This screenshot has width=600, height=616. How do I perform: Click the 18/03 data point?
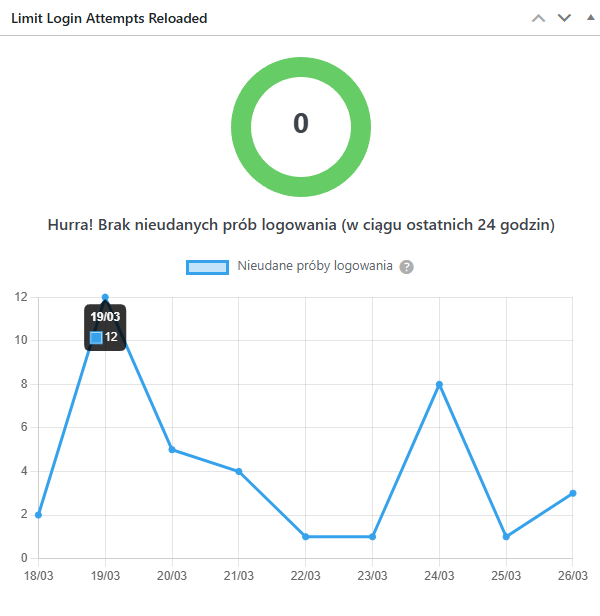tap(38, 515)
